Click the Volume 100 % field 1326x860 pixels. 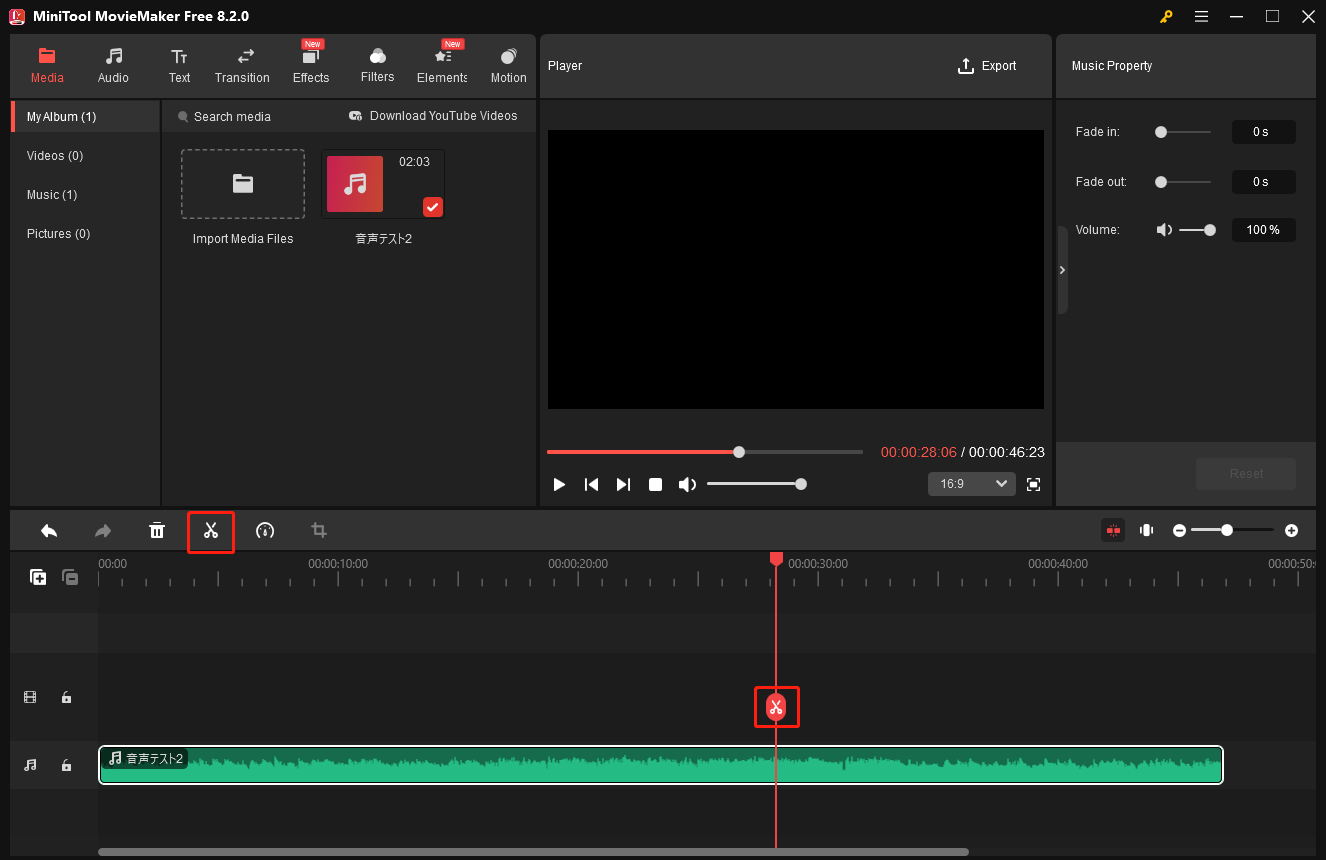[x=1263, y=230]
